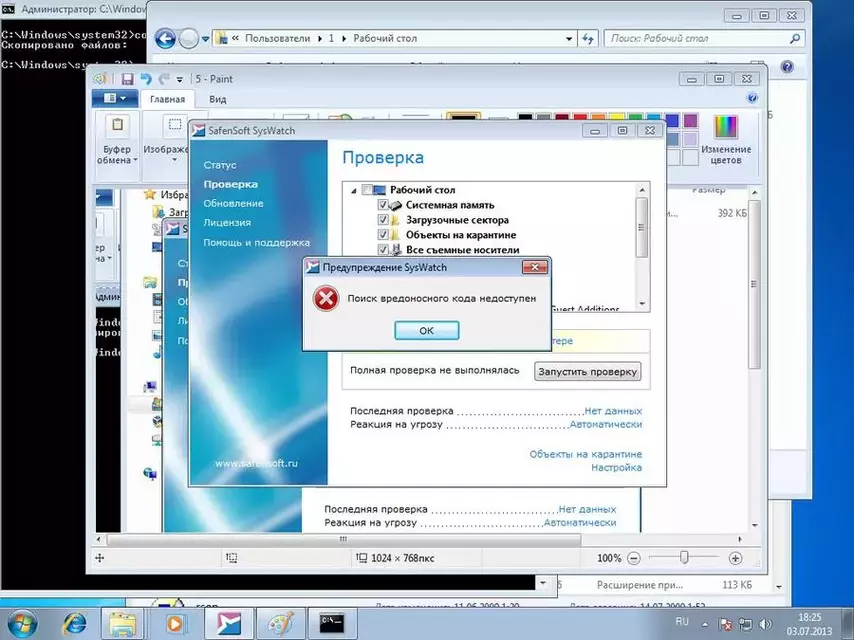Click the zoom in plus button in Paint
The image size is (854, 640).
(735, 558)
